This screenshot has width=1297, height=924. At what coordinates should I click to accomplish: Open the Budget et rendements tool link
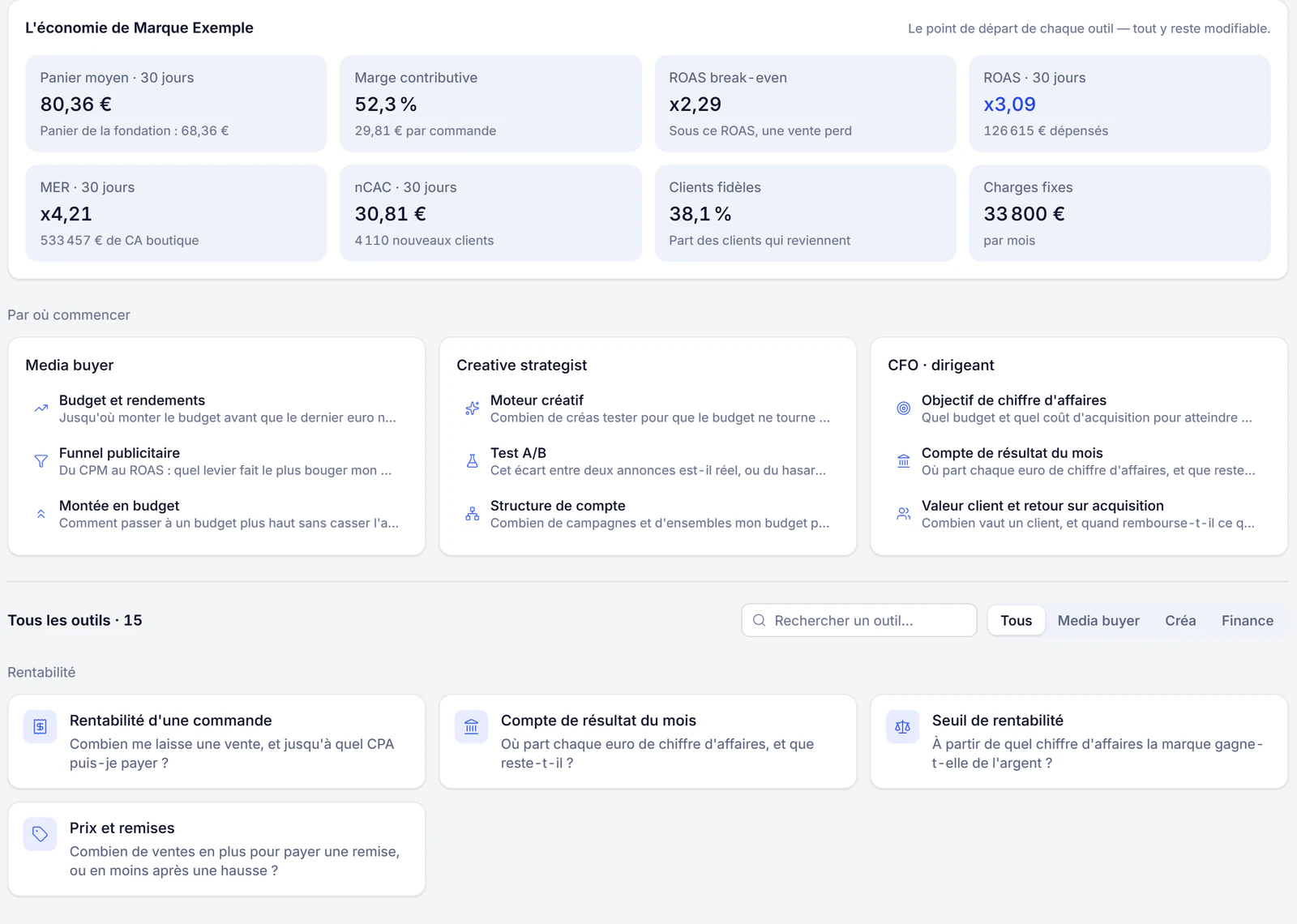[x=216, y=409]
